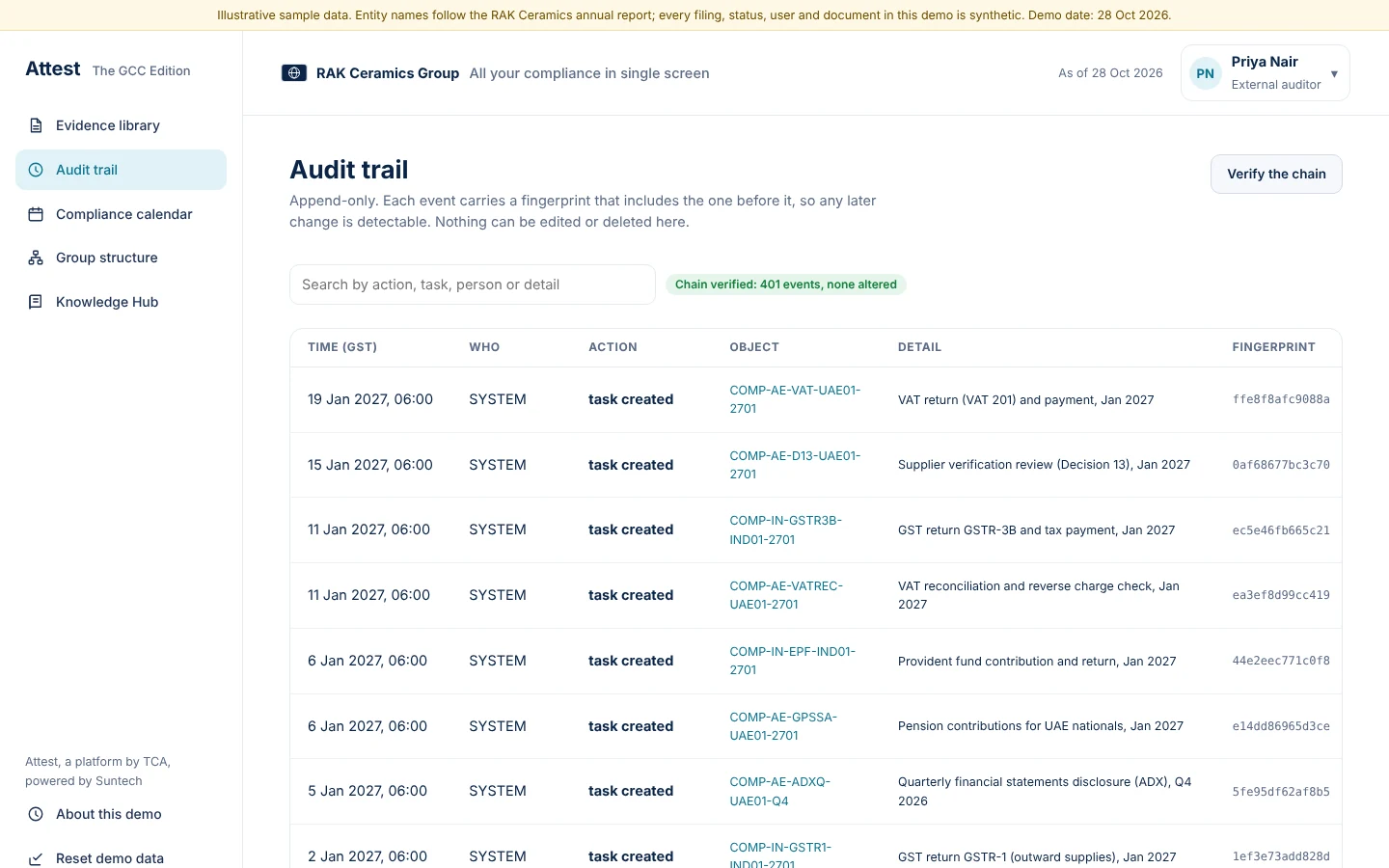The image size is (1389, 868).
Task: Click the Verify the chain button
Action: pyautogui.click(x=1276, y=174)
